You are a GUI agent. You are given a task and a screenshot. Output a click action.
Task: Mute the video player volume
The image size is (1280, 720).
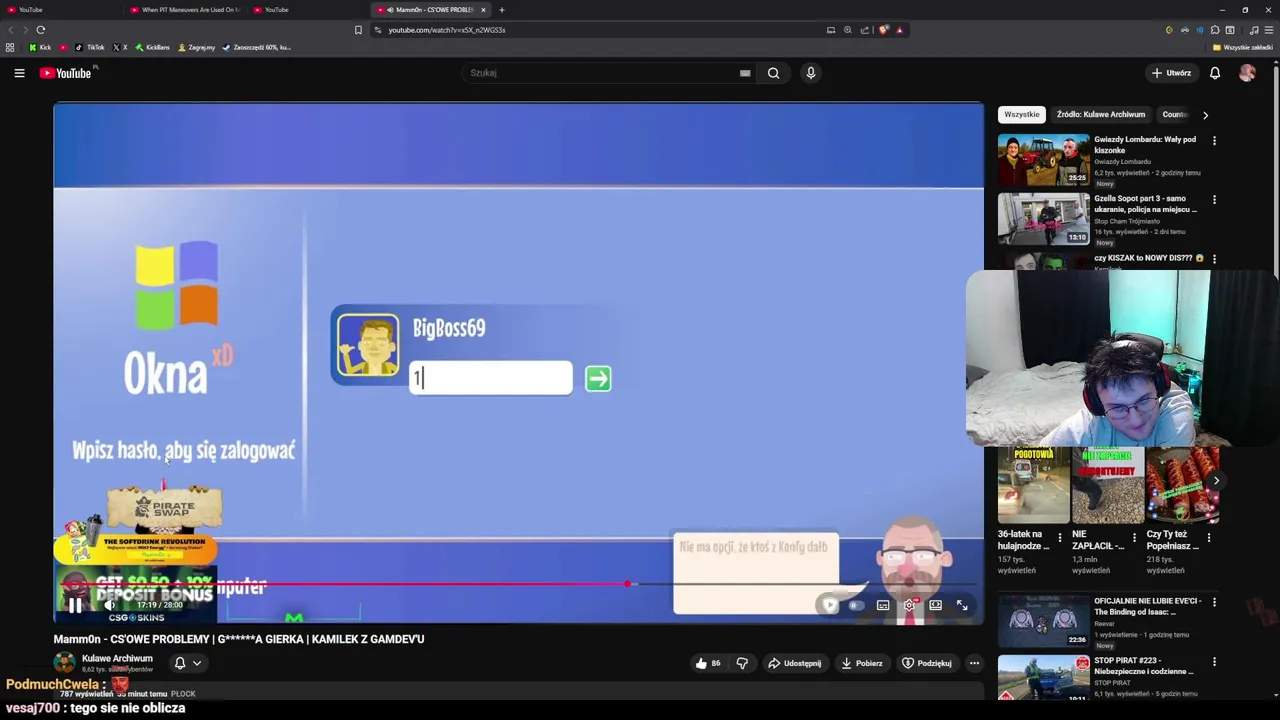coord(109,605)
